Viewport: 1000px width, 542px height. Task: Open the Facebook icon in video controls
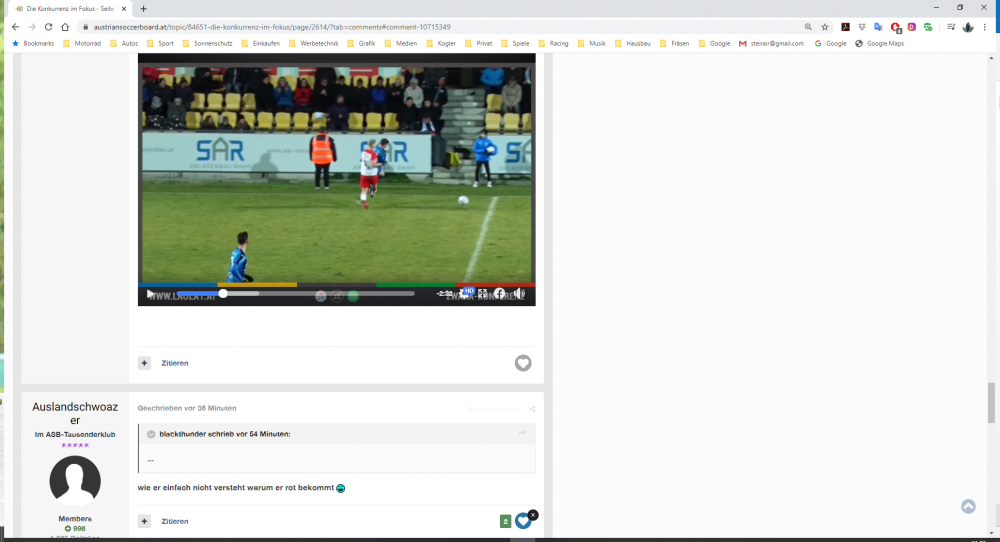[499, 293]
